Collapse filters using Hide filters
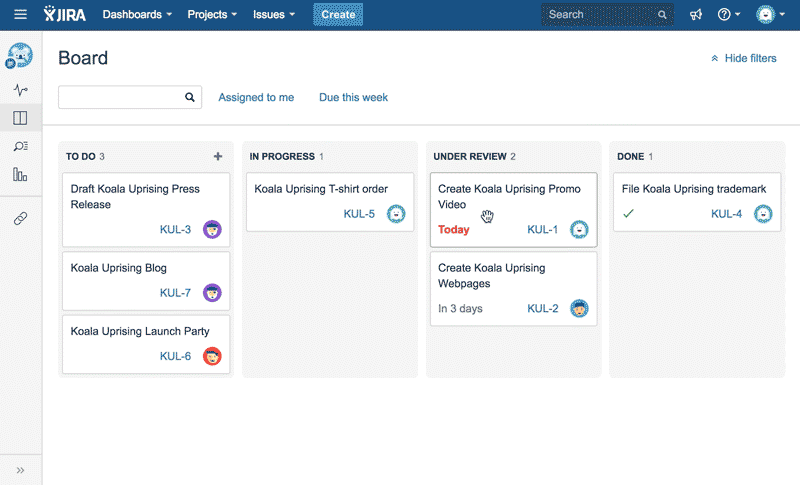 click(742, 58)
